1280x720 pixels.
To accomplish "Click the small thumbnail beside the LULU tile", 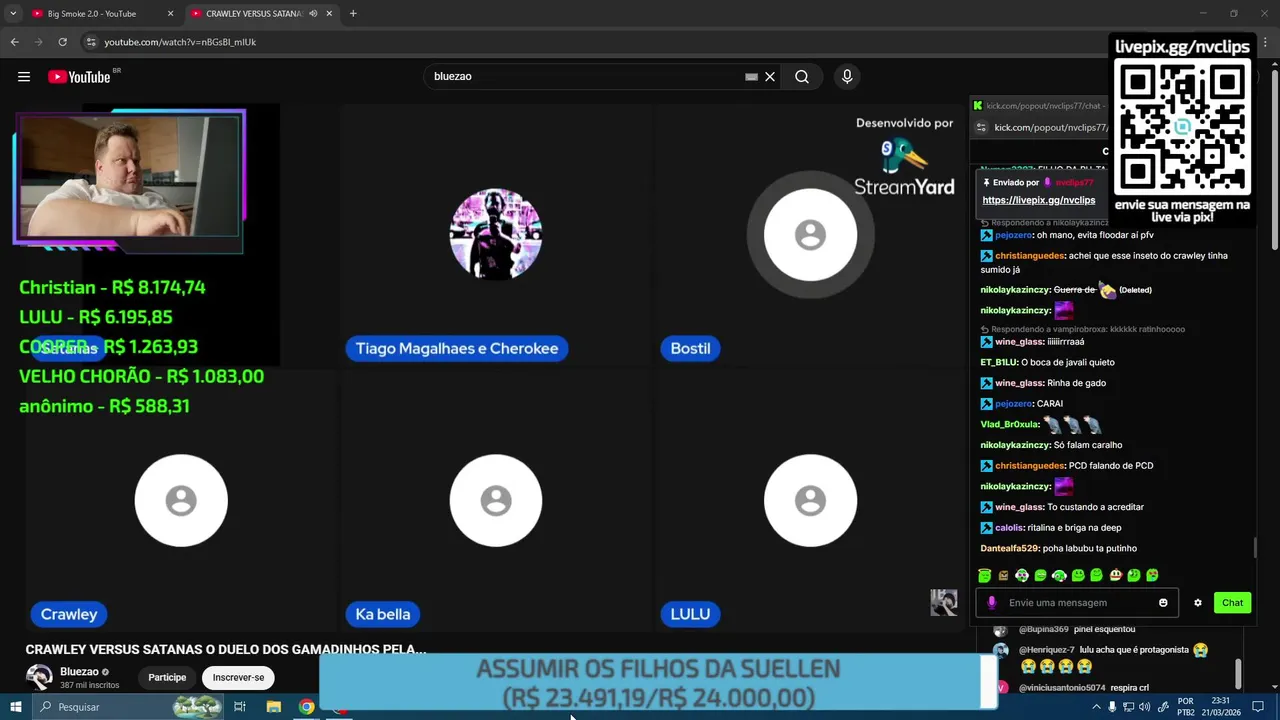I will point(943,602).
